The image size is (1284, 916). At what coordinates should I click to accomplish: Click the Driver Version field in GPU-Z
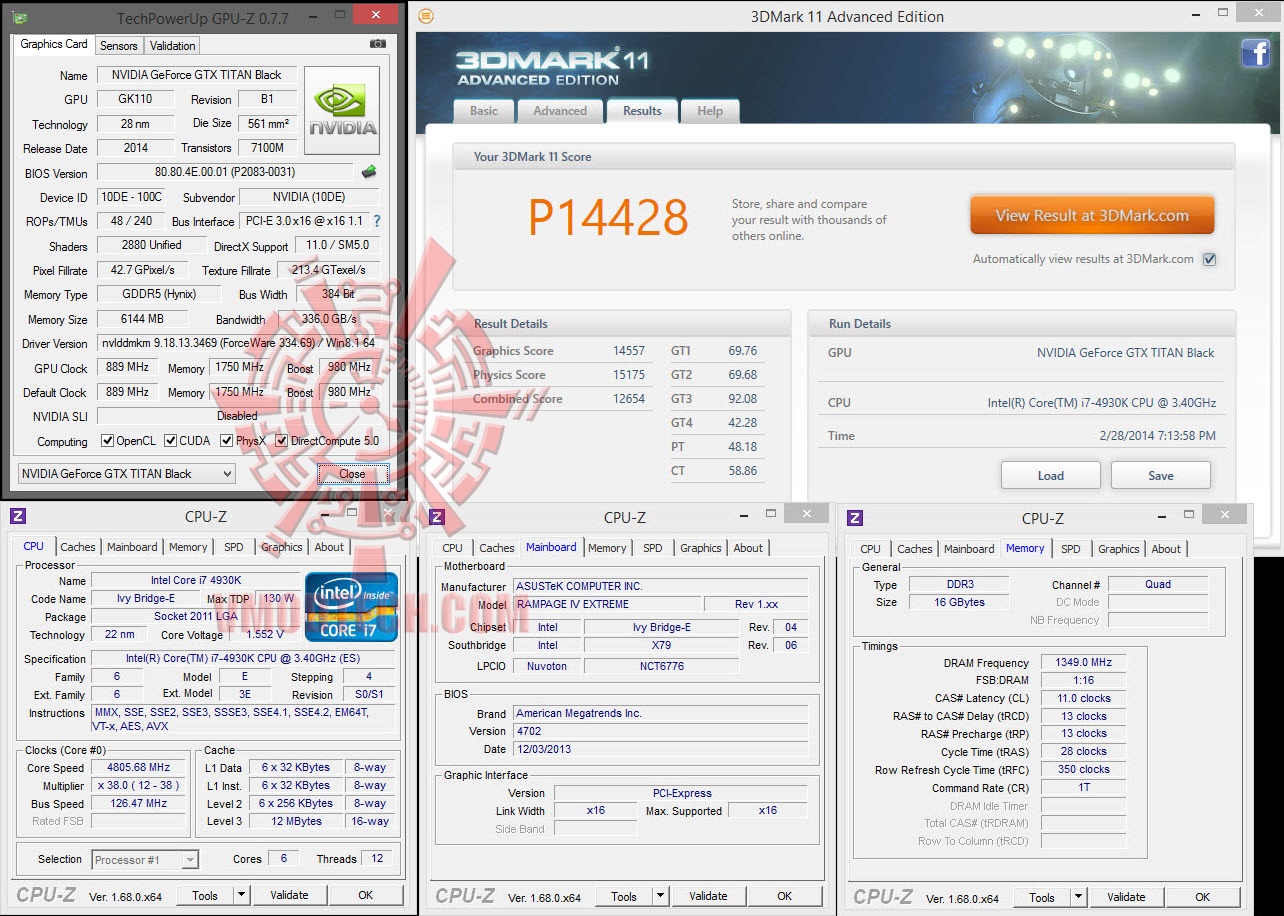coord(238,344)
